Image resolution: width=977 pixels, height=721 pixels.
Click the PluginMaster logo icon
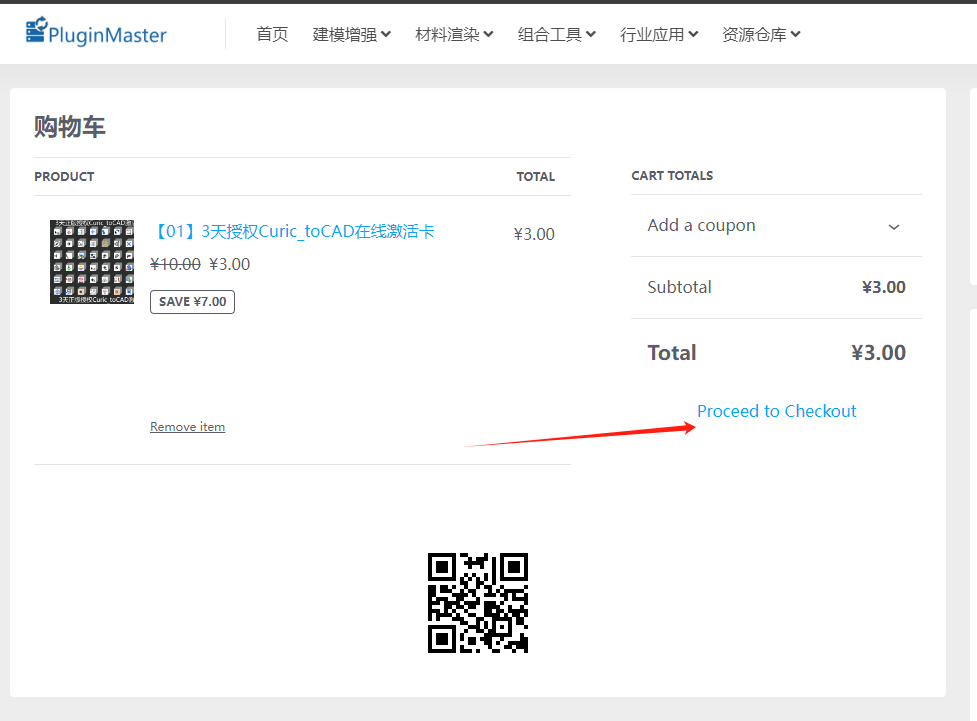(37, 32)
